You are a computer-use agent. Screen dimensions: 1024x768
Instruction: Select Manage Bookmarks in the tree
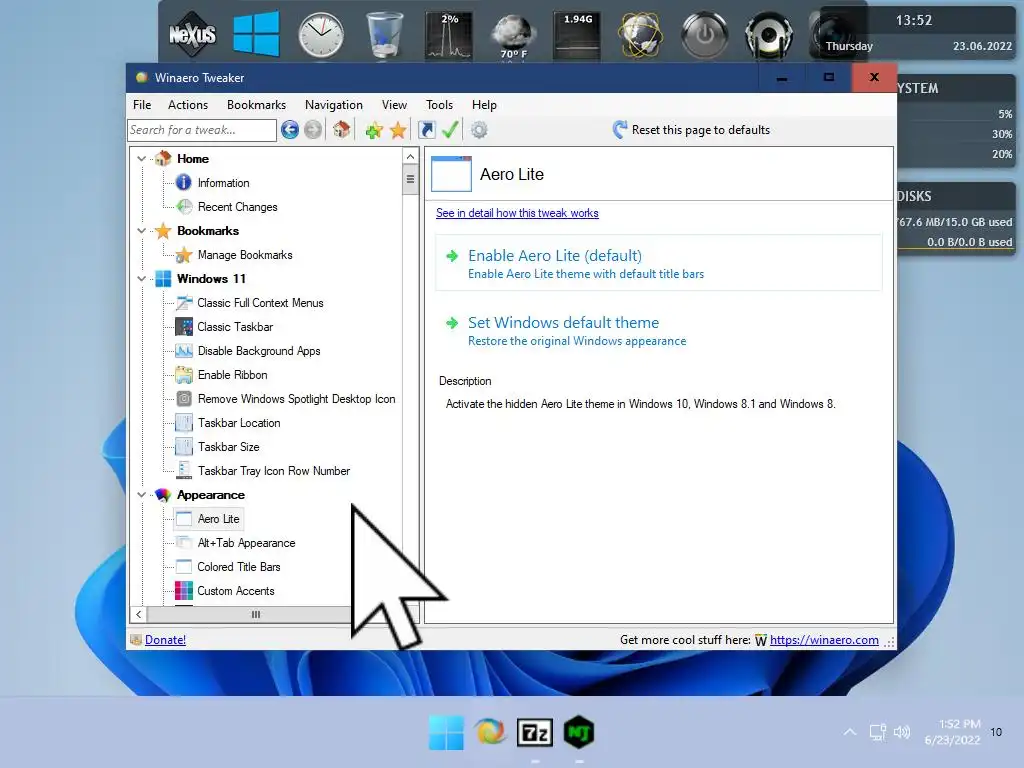pyautogui.click(x=245, y=255)
